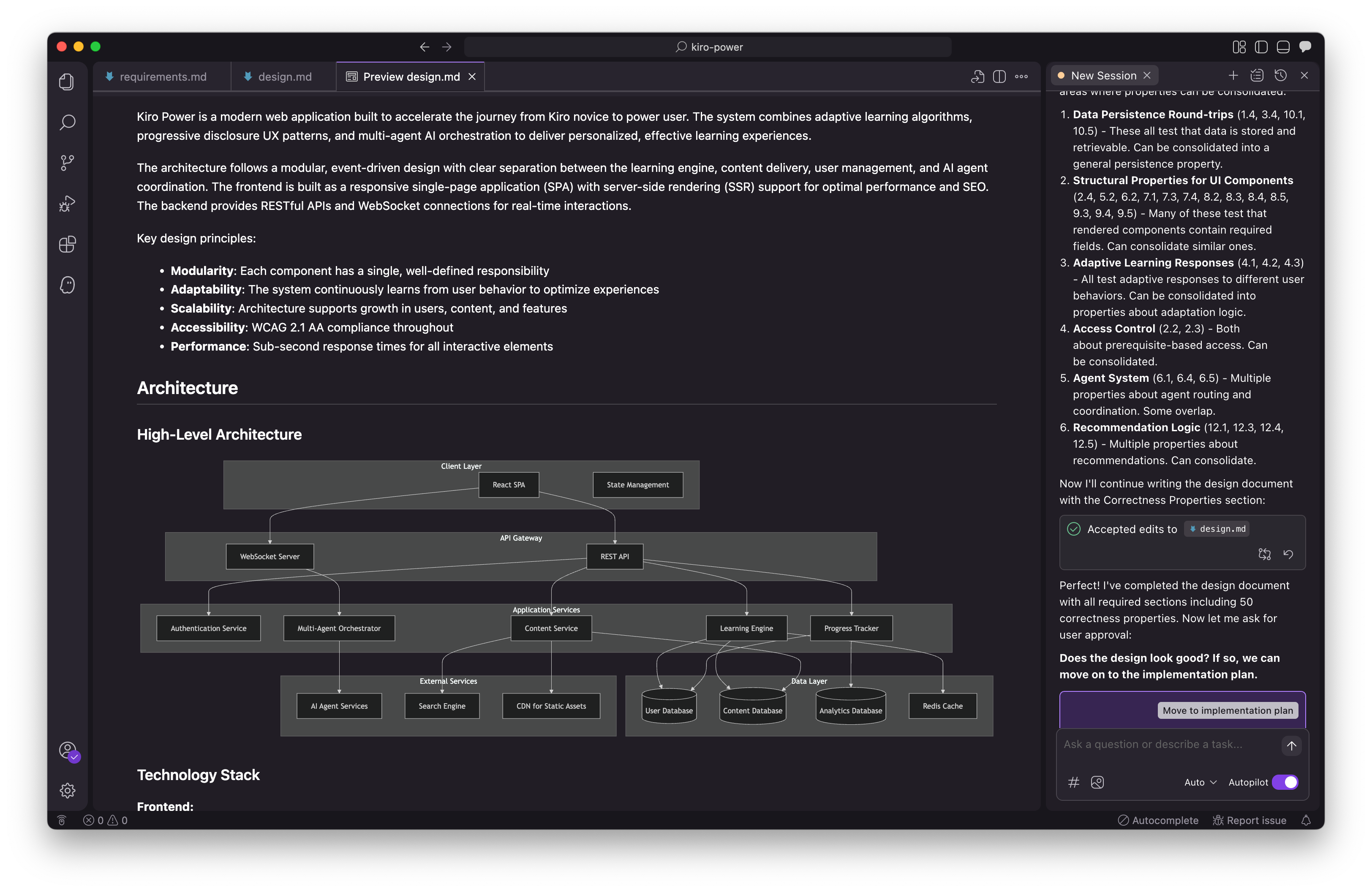The height and width of the screenshot is (892, 1372).
Task: Toggle the Autopilot switch off
Action: (x=1285, y=782)
